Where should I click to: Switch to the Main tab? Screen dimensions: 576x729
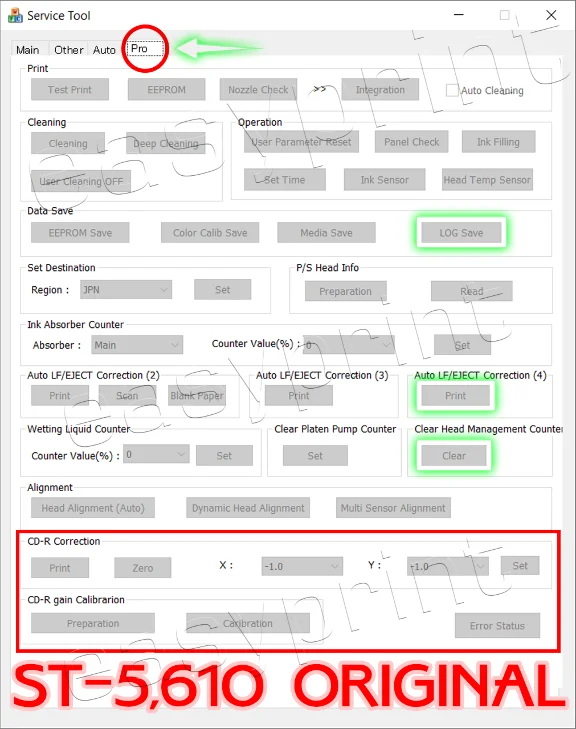click(28, 50)
